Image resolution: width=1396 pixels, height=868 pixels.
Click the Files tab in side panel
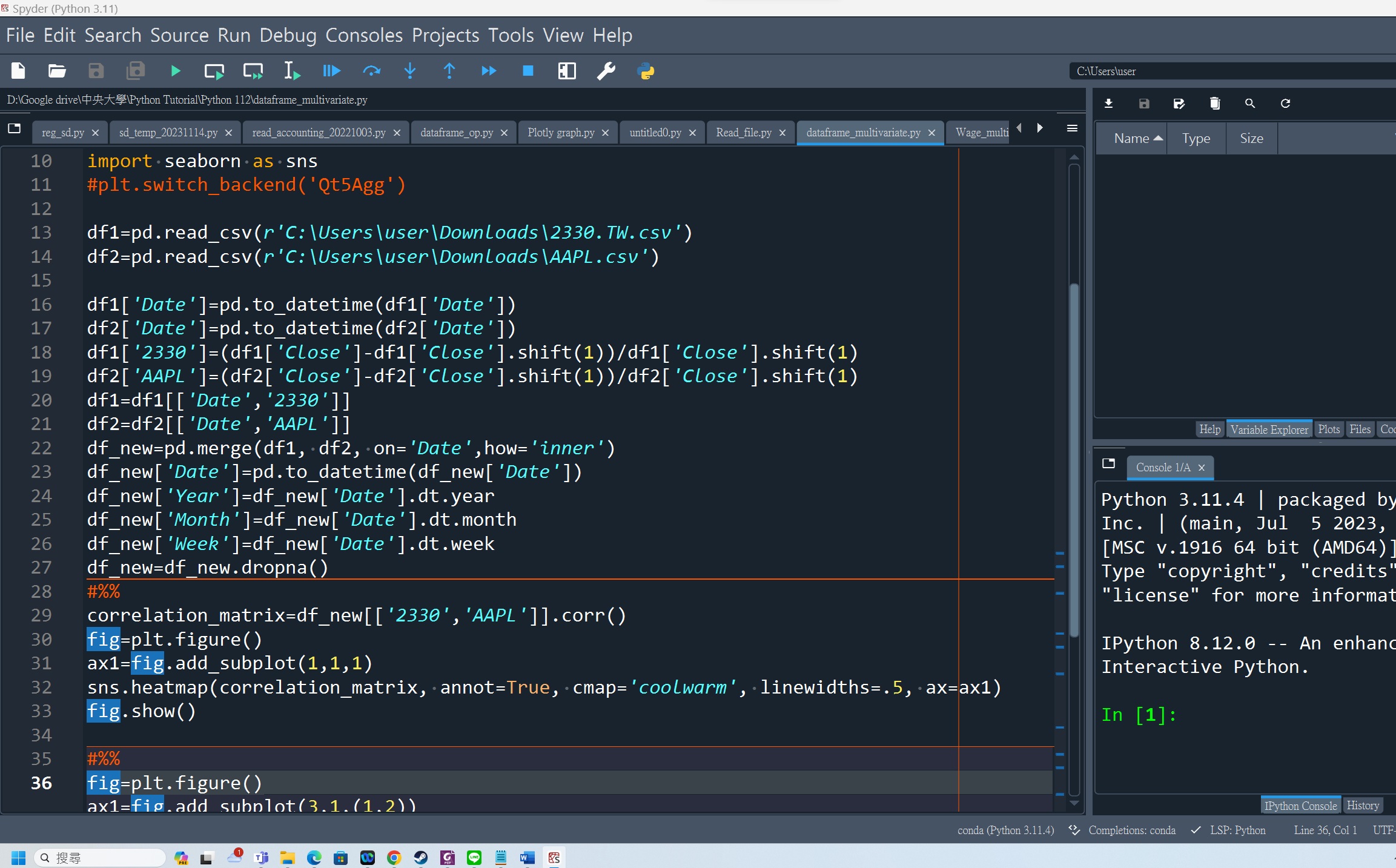1359,429
